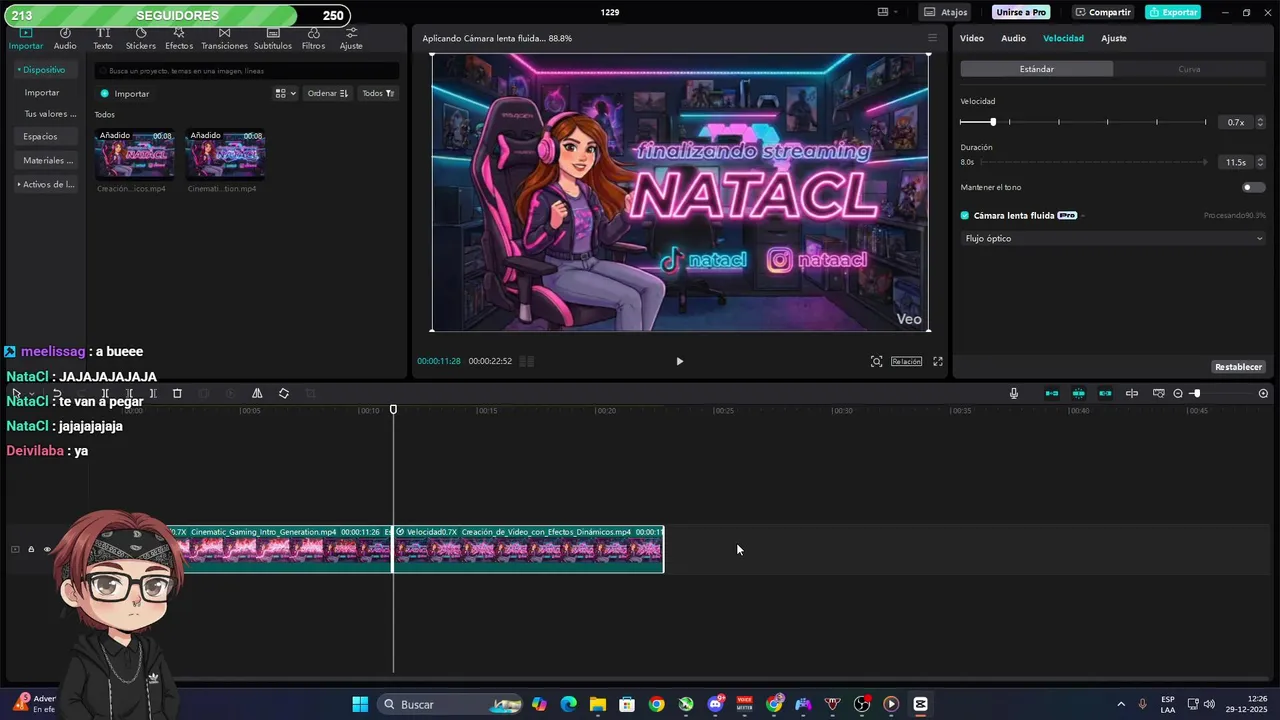This screenshot has height=720, width=1280.
Task: Click the mirror flip icon in timeline toolbar
Action: (257, 394)
